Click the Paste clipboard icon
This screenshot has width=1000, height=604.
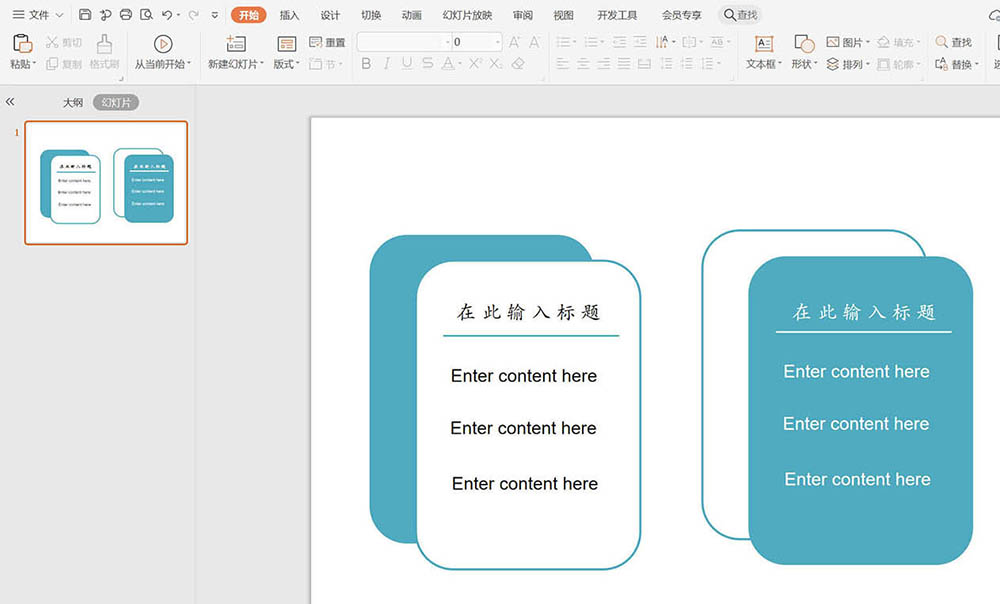pos(22,44)
